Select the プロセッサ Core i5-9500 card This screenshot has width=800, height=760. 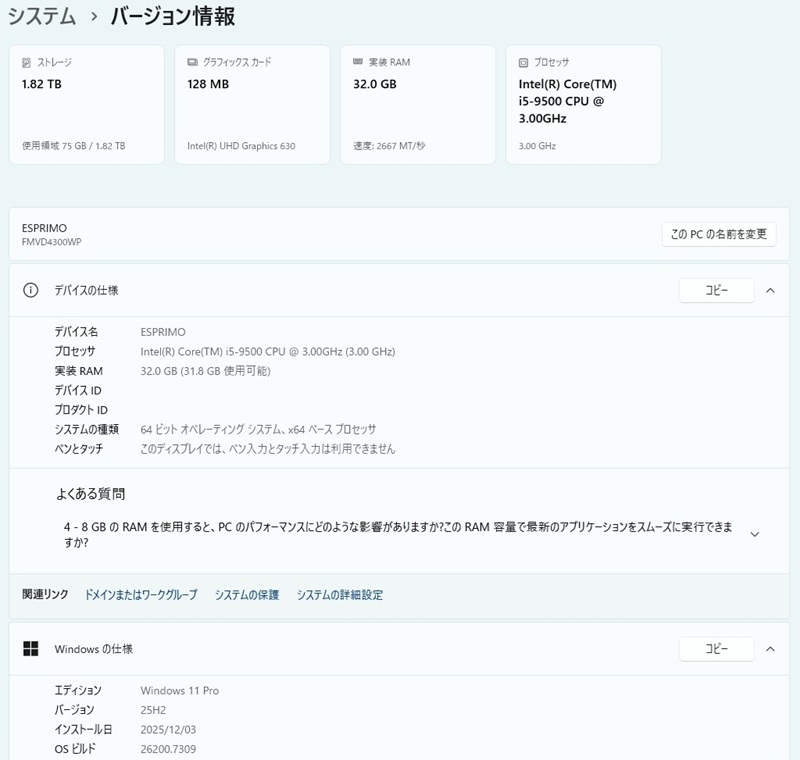click(583, 105)
